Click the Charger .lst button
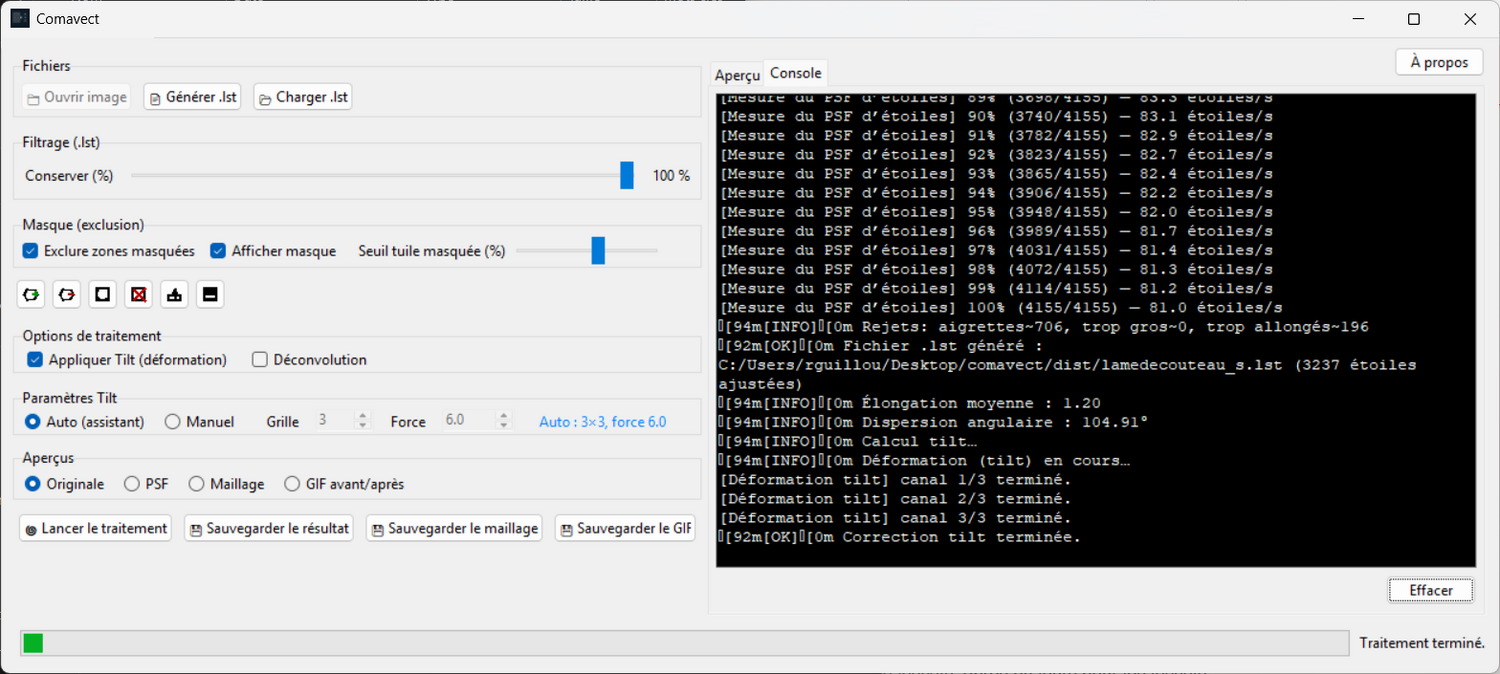Viewport: 1500px width, 674px height. tap(303, 97)
